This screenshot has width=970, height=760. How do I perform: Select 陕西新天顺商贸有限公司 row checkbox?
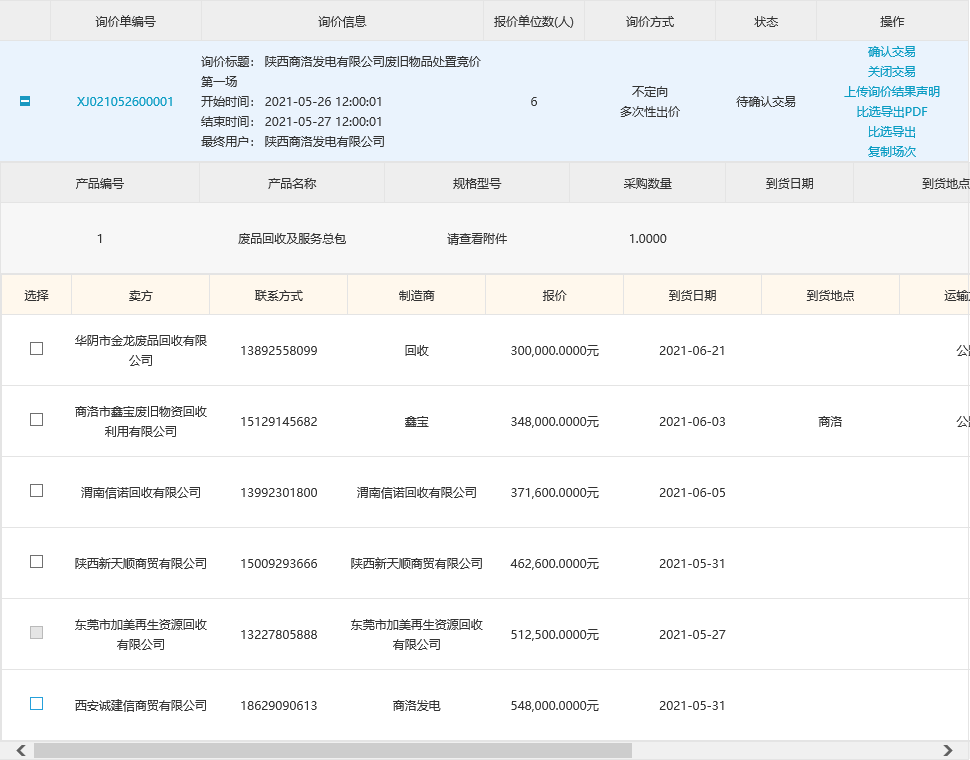[37, 562]
